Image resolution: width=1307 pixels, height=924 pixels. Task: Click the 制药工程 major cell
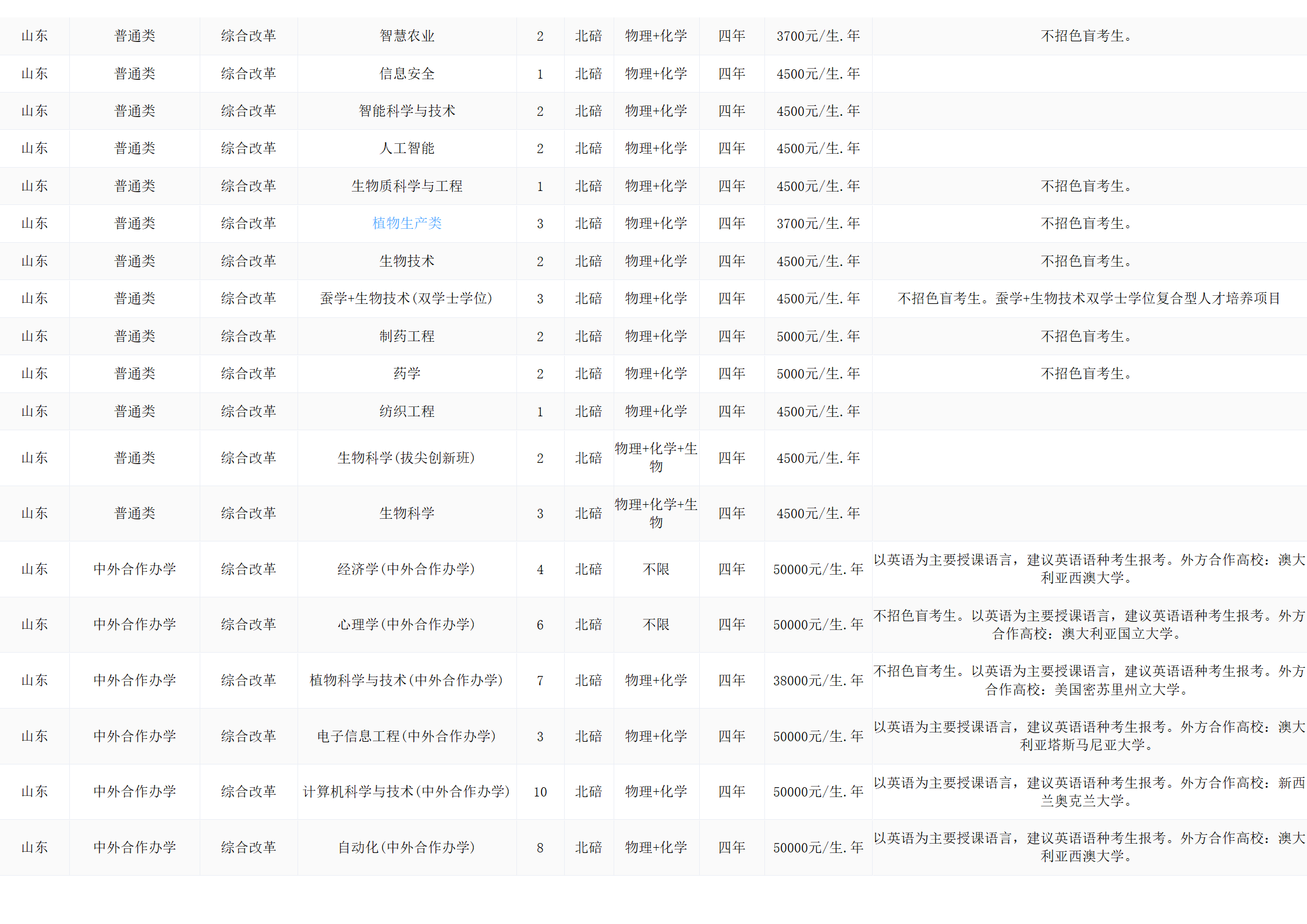click(407, 336)
